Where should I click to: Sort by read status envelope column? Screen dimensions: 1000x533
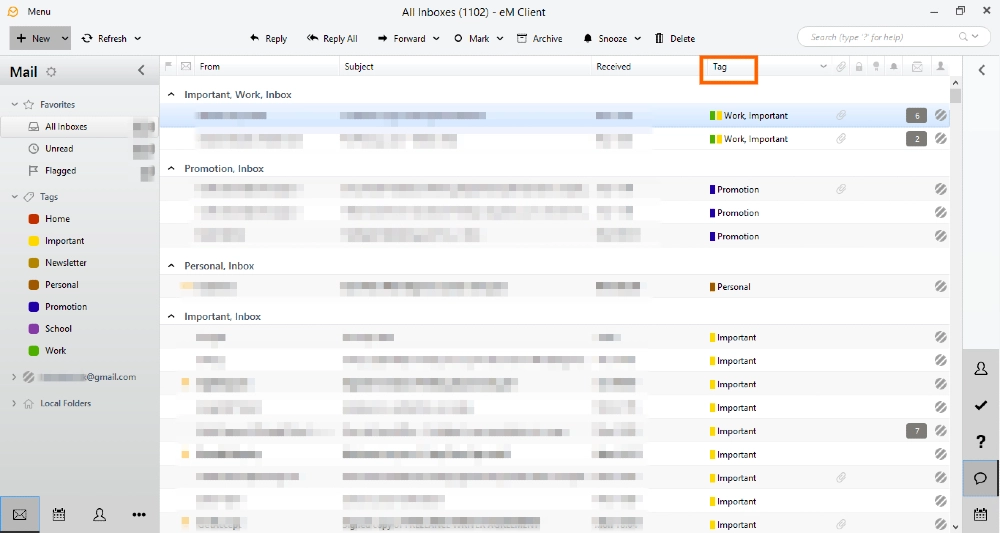click(x=186, y=66)
